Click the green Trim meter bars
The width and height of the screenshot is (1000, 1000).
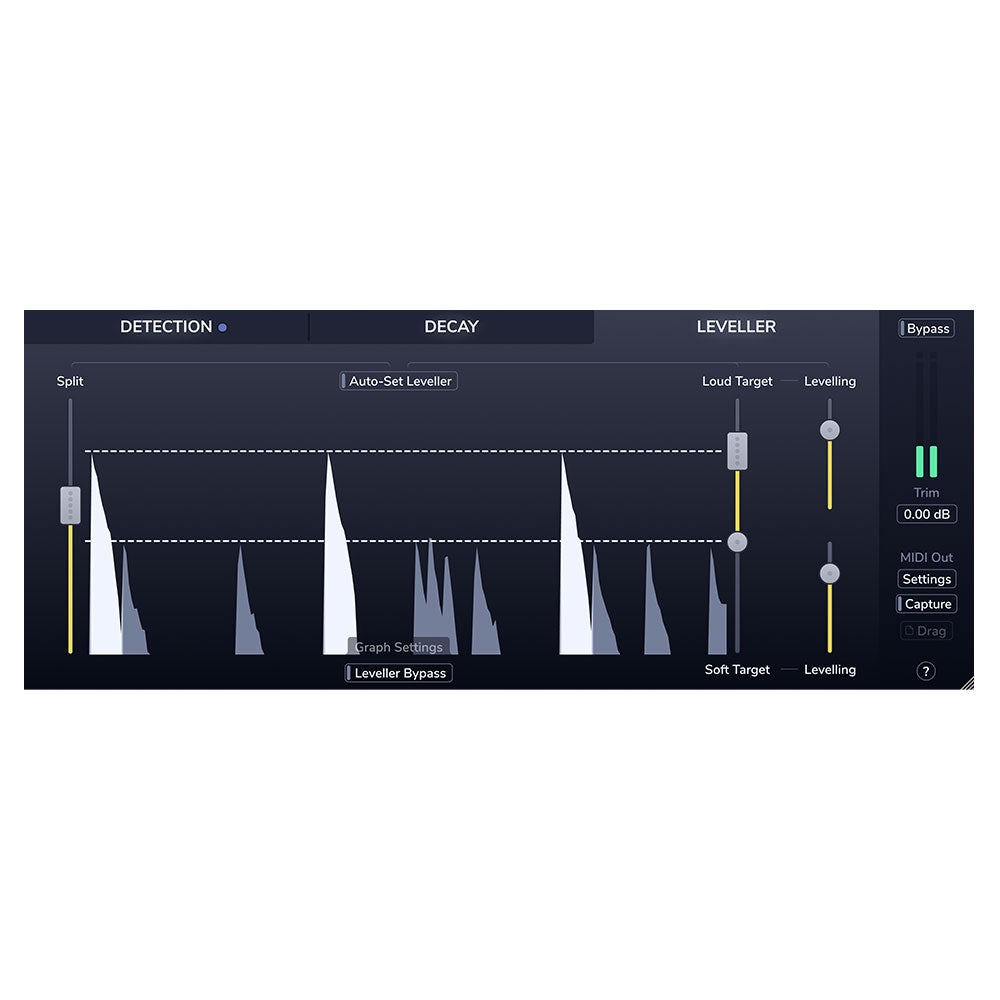[x=926, y=460]
